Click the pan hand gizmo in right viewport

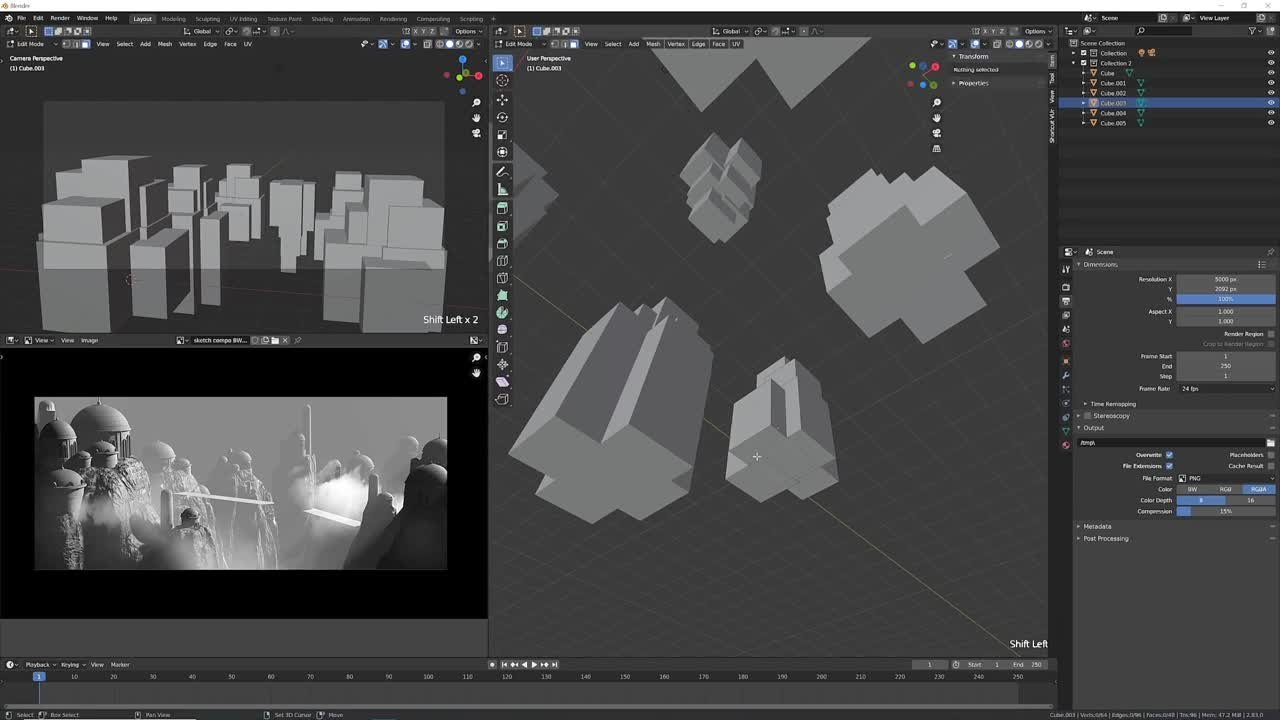point(937,118)
